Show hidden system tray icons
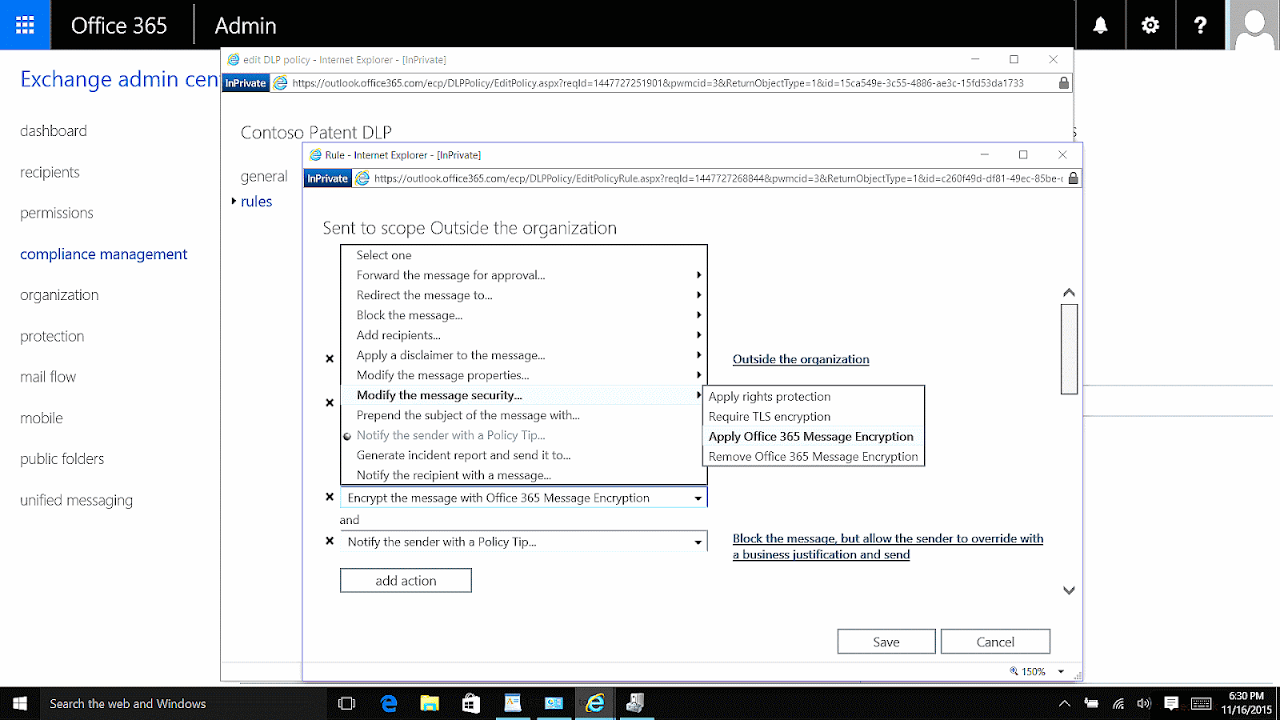Viewport: 1280px width, 720px height. (1065, 704)
